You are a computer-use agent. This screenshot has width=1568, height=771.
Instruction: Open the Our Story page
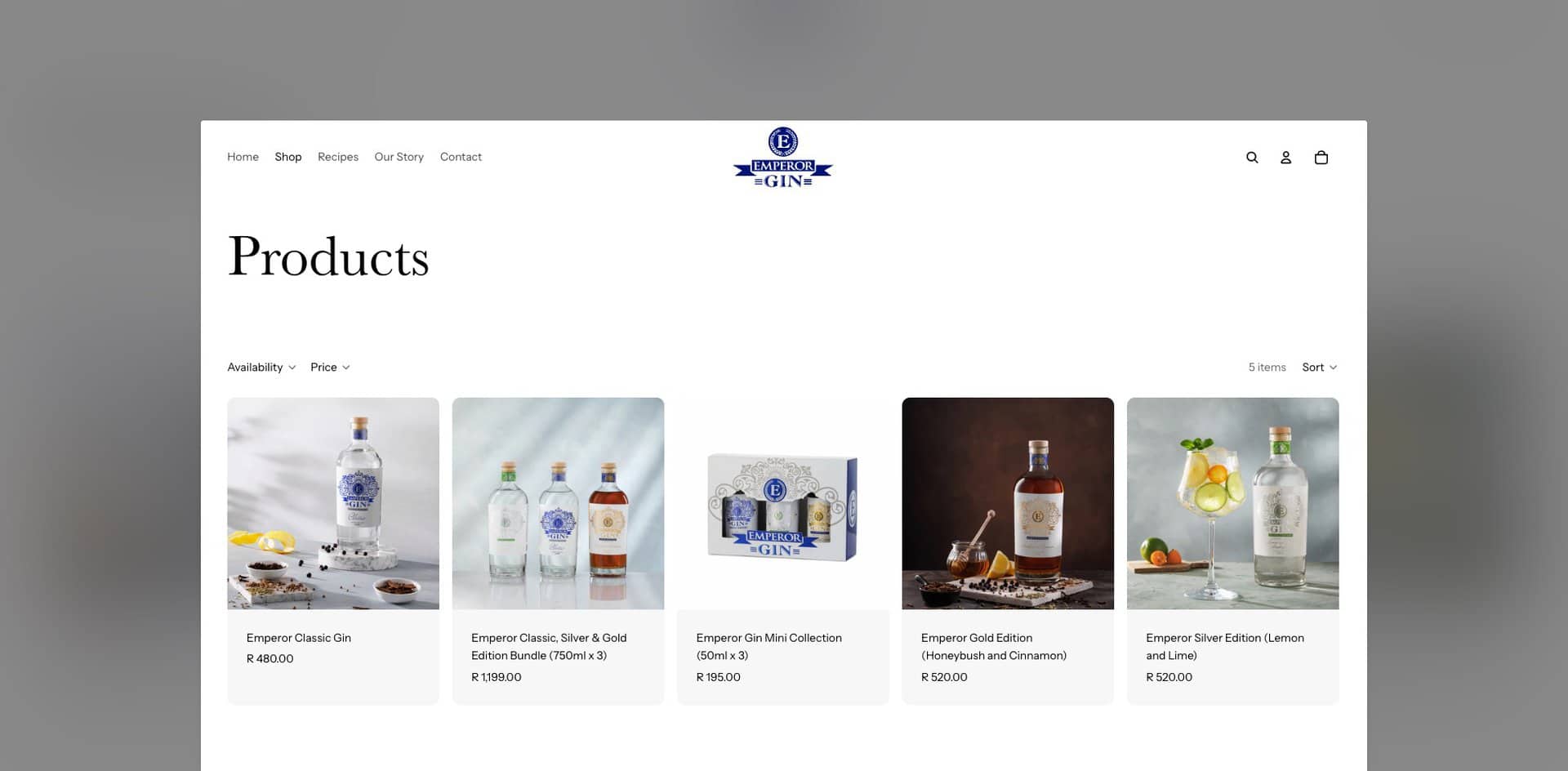[x=399, y=157]
